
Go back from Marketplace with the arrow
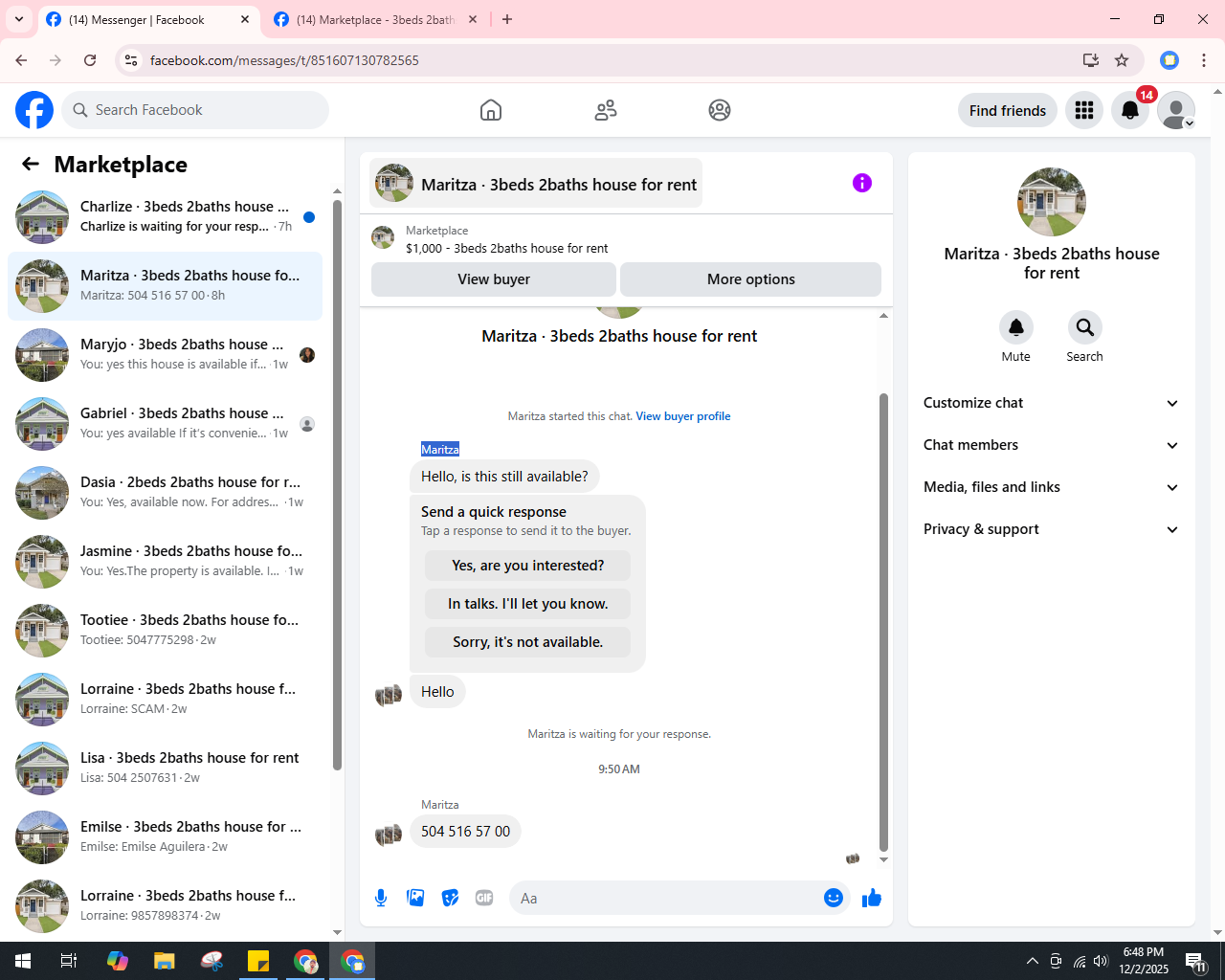(31, 165)
